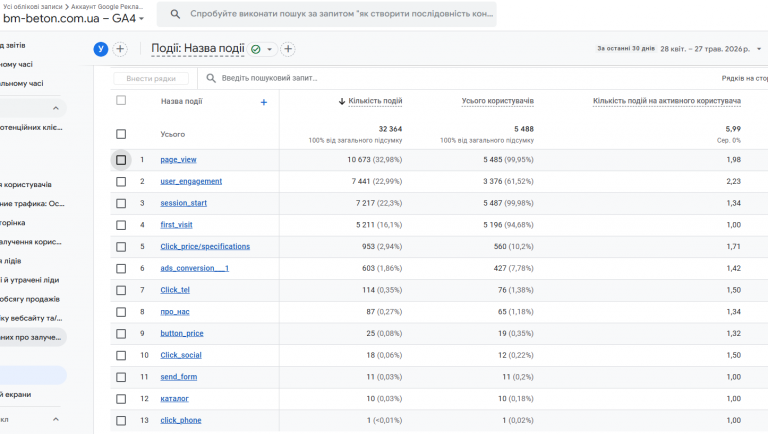Open the date range dropdown arrow
768x434 pixels.
tap(759, 49)
